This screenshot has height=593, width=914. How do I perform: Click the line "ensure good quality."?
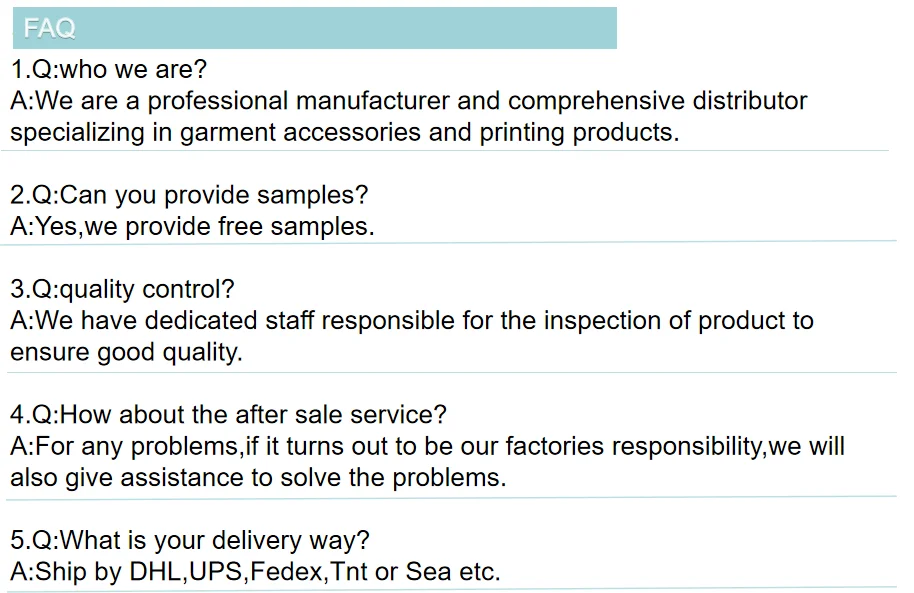[126, 352]
